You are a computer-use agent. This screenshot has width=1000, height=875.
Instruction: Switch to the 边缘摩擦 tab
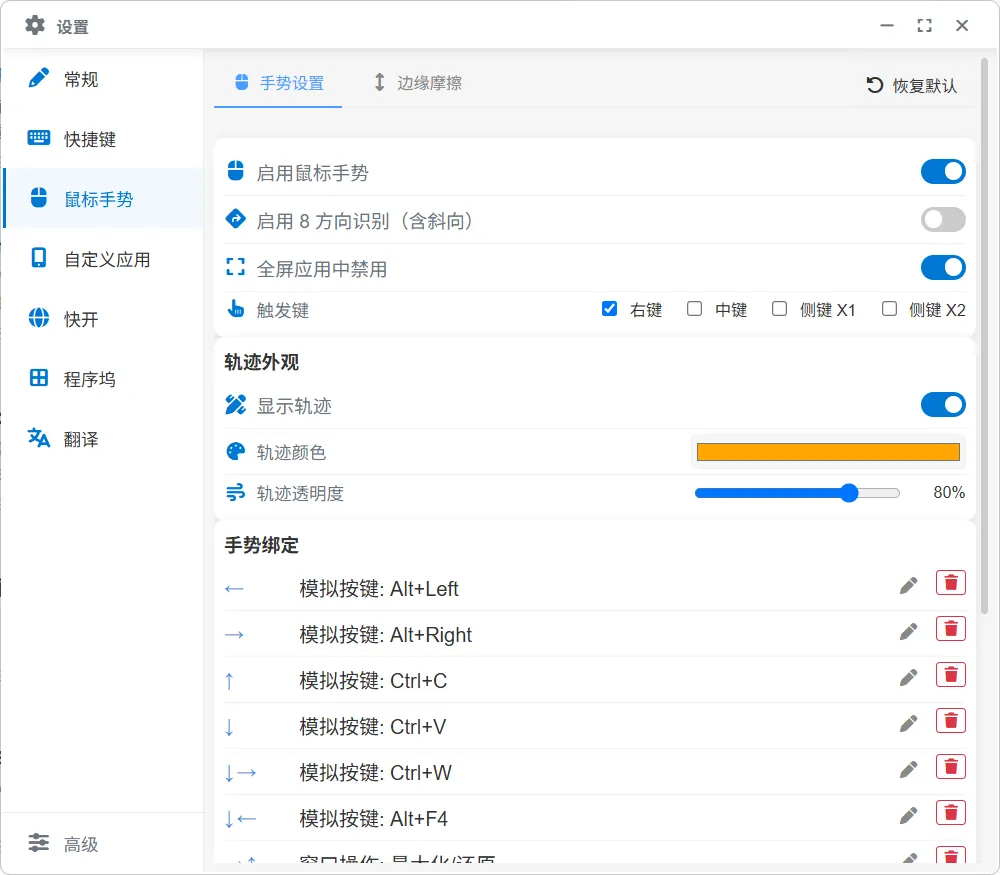pyautogui.click(x=417, y=83)
